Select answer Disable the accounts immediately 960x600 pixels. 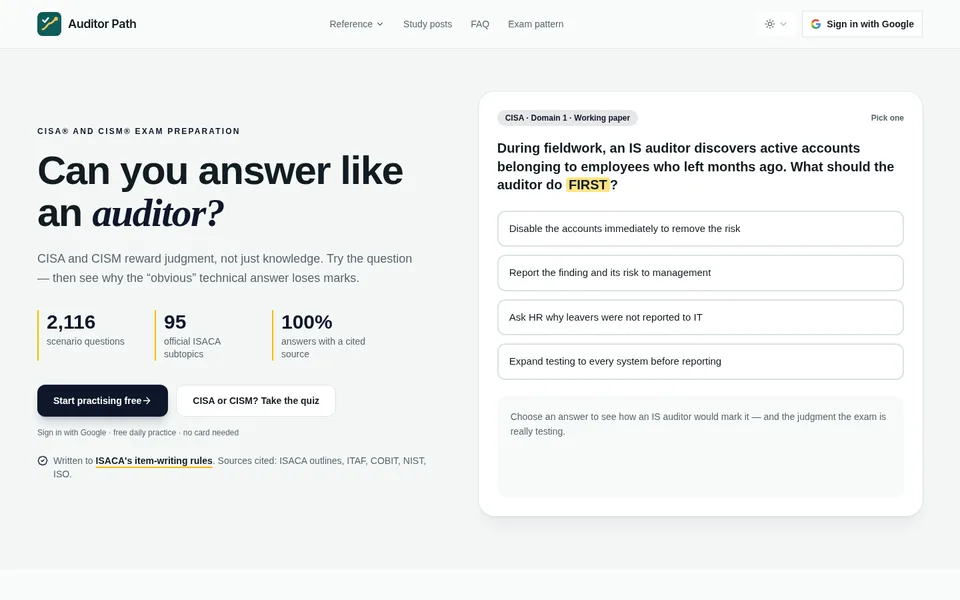pyautogui.click(x=700, y=228)
